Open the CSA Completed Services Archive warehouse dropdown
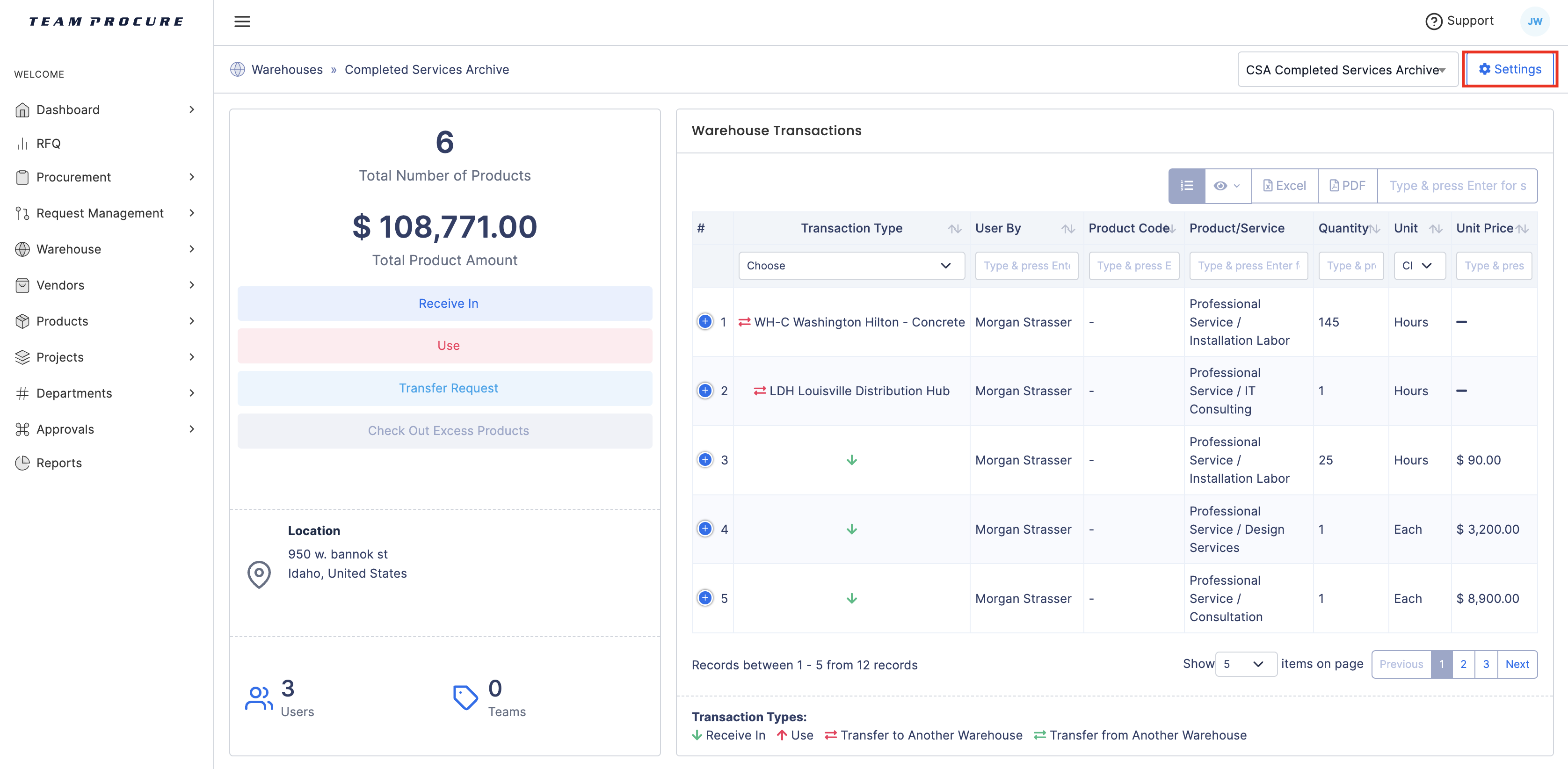Screen dimensions: 1568x769 1348,69
